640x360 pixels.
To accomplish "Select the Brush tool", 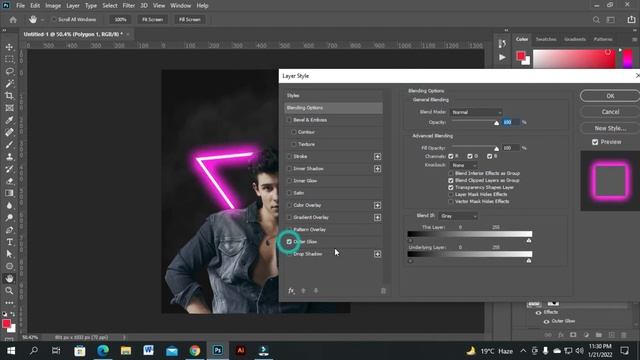I will [9, 144].
